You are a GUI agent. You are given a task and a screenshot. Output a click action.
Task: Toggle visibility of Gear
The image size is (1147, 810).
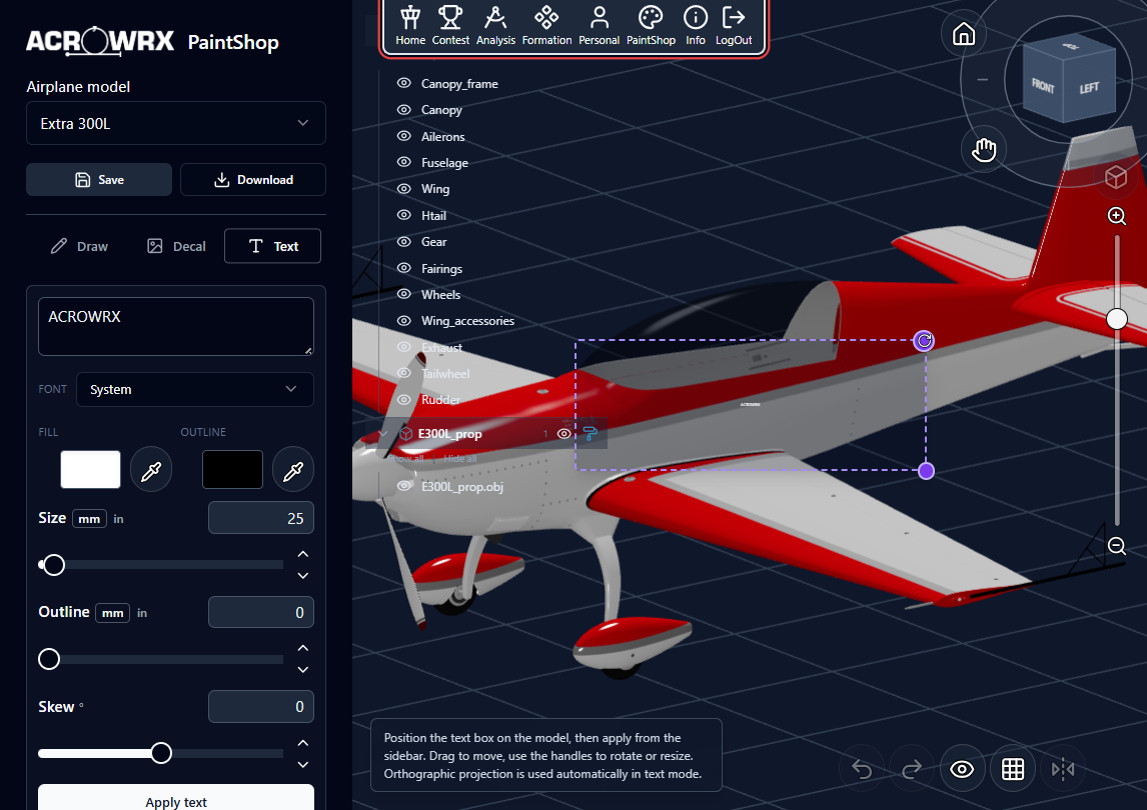pos(404,241)
